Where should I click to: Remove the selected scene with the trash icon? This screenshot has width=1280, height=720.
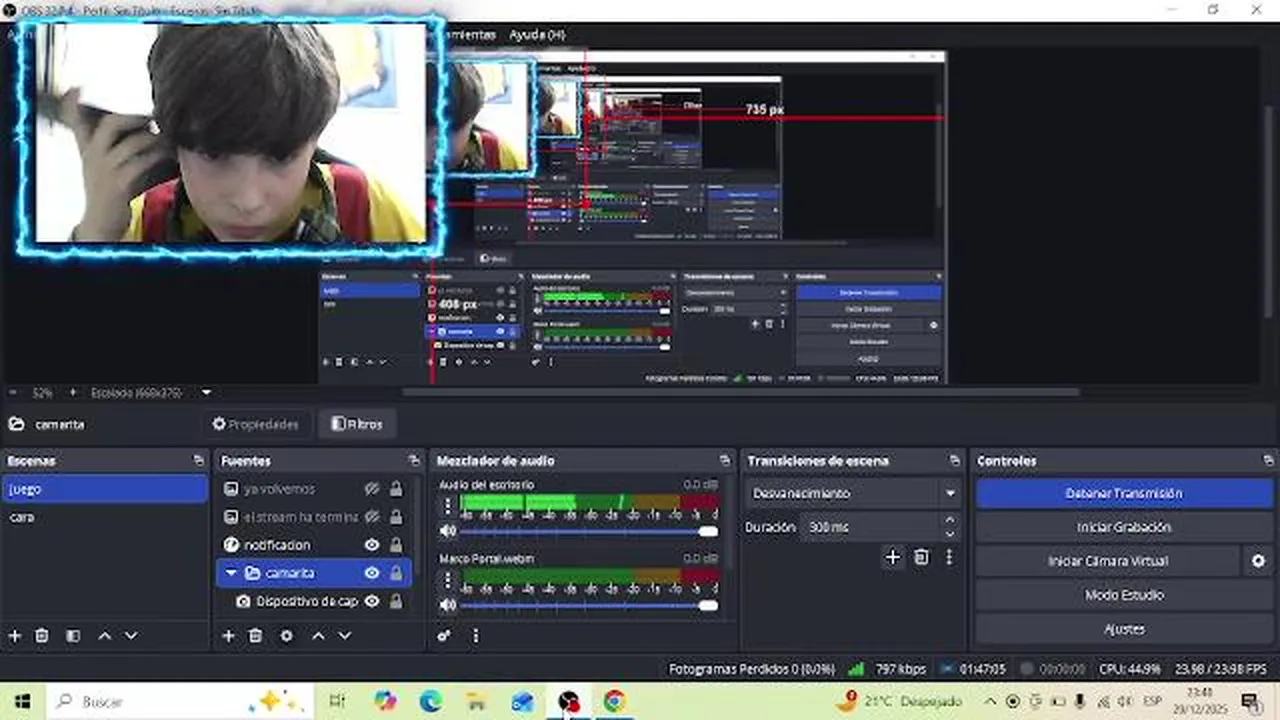click(x=42, y=636)
